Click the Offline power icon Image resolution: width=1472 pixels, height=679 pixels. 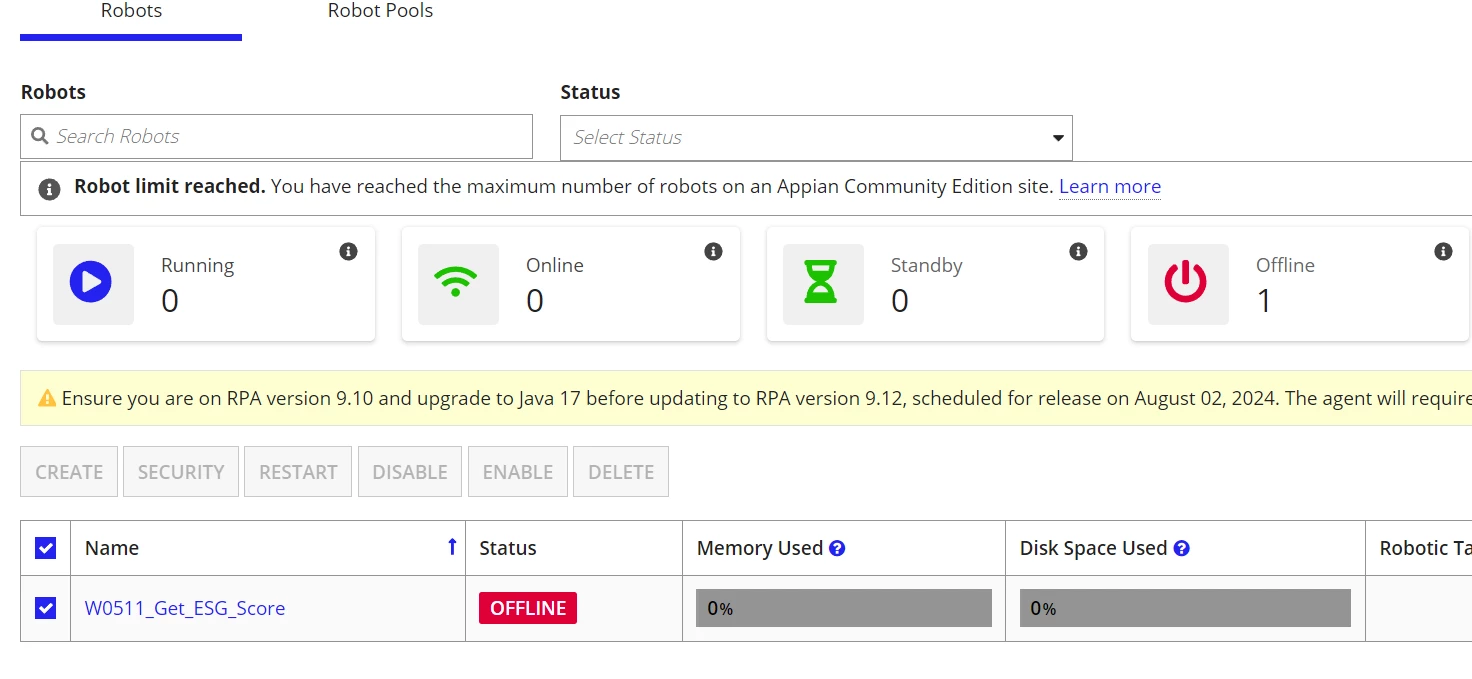1186,283
